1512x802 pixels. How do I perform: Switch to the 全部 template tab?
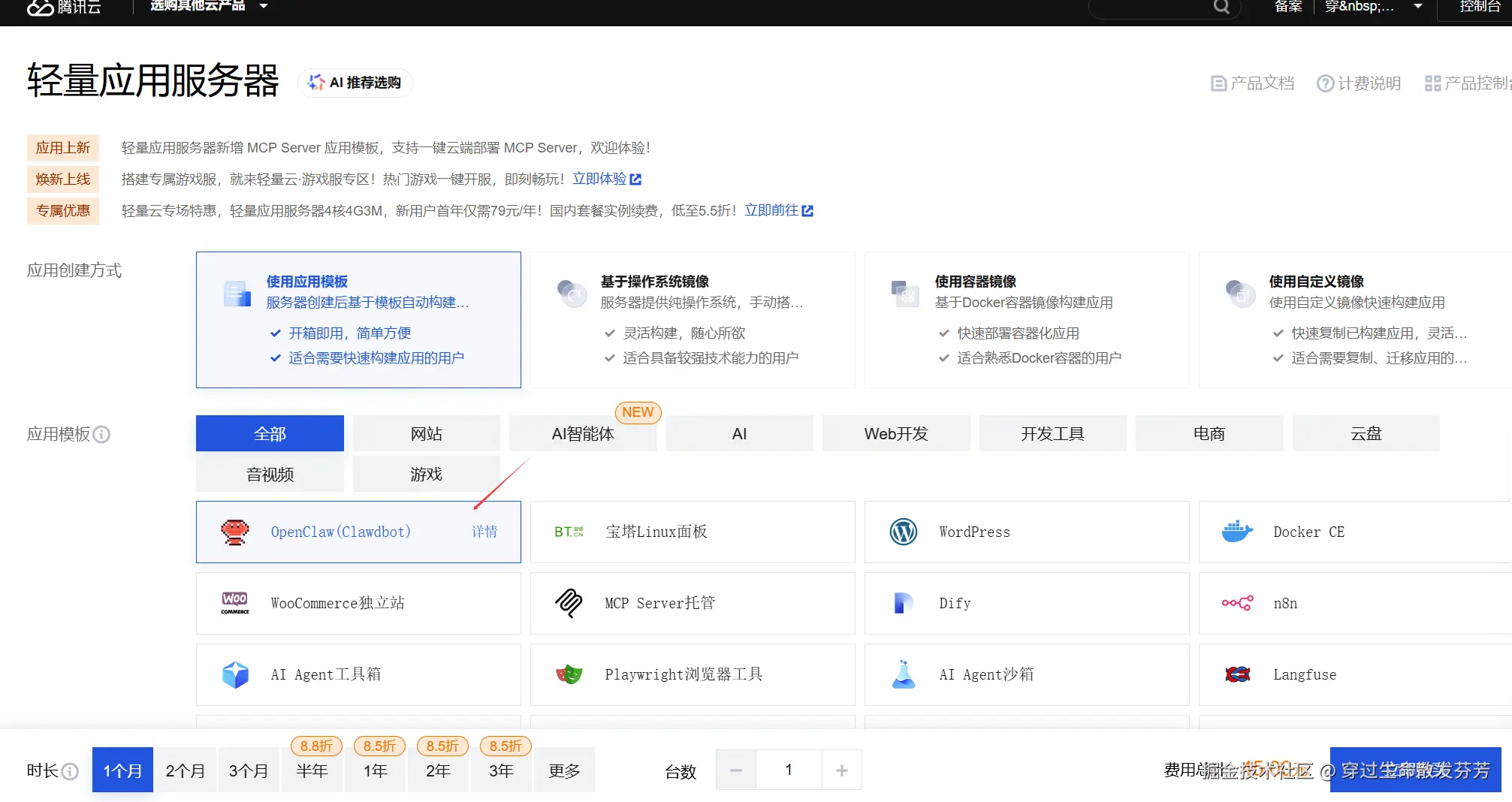pyautogui.click(x=270, y=433)
